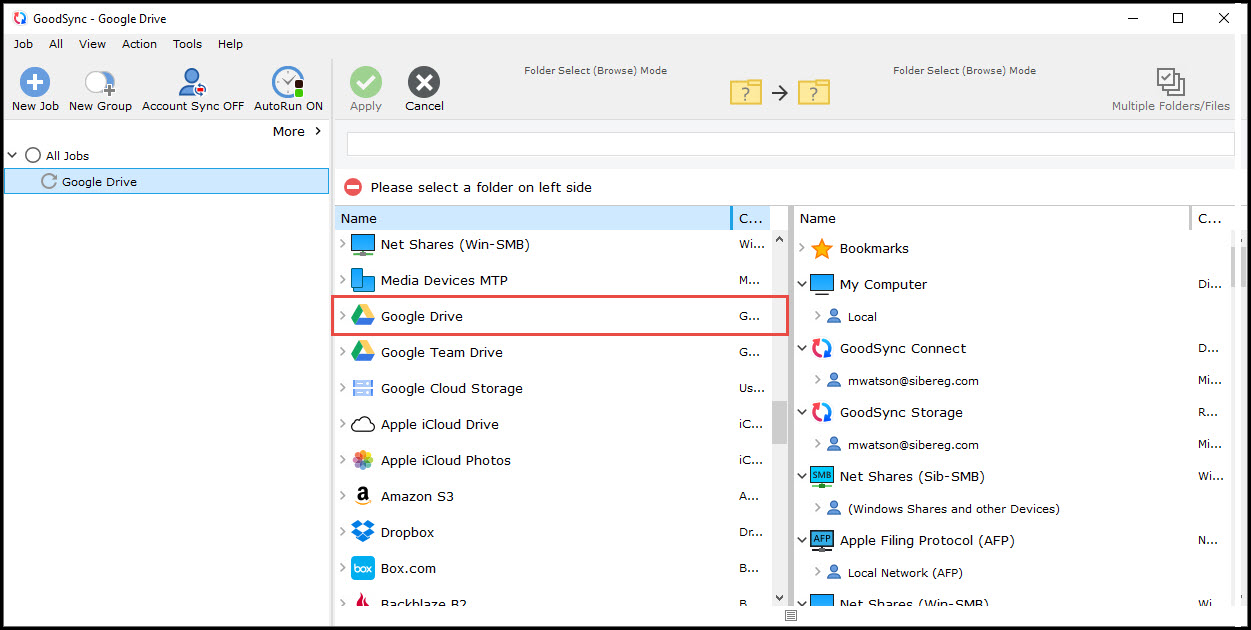
Task: Select the Dropbox icon in left list
Action: tap(363, 532)
